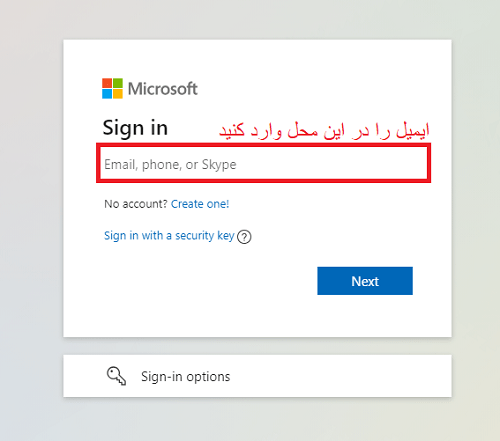Click the green square of the Microsoft logo

click(118, 83)
